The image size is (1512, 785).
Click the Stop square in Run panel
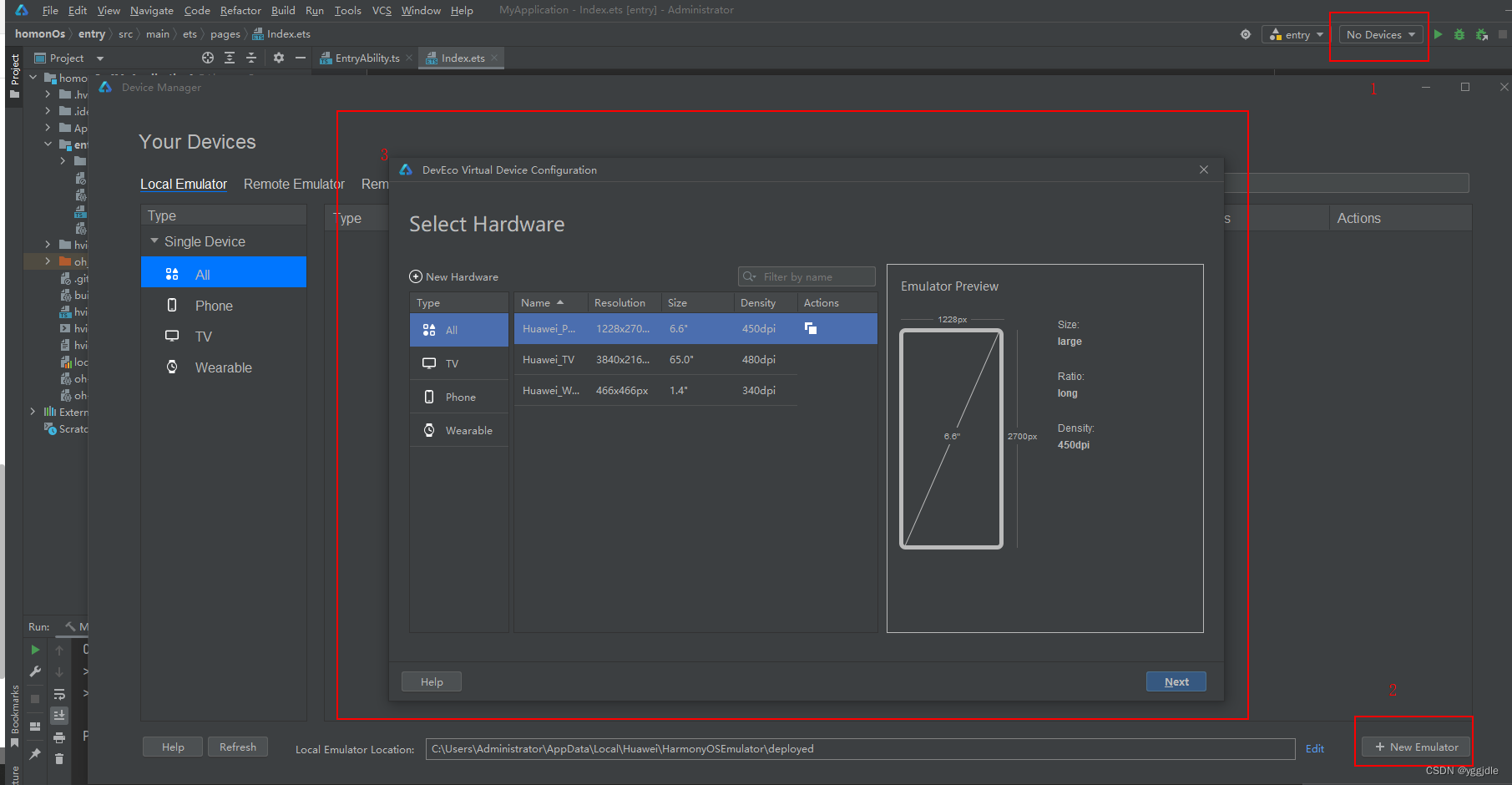coord(35,699)
